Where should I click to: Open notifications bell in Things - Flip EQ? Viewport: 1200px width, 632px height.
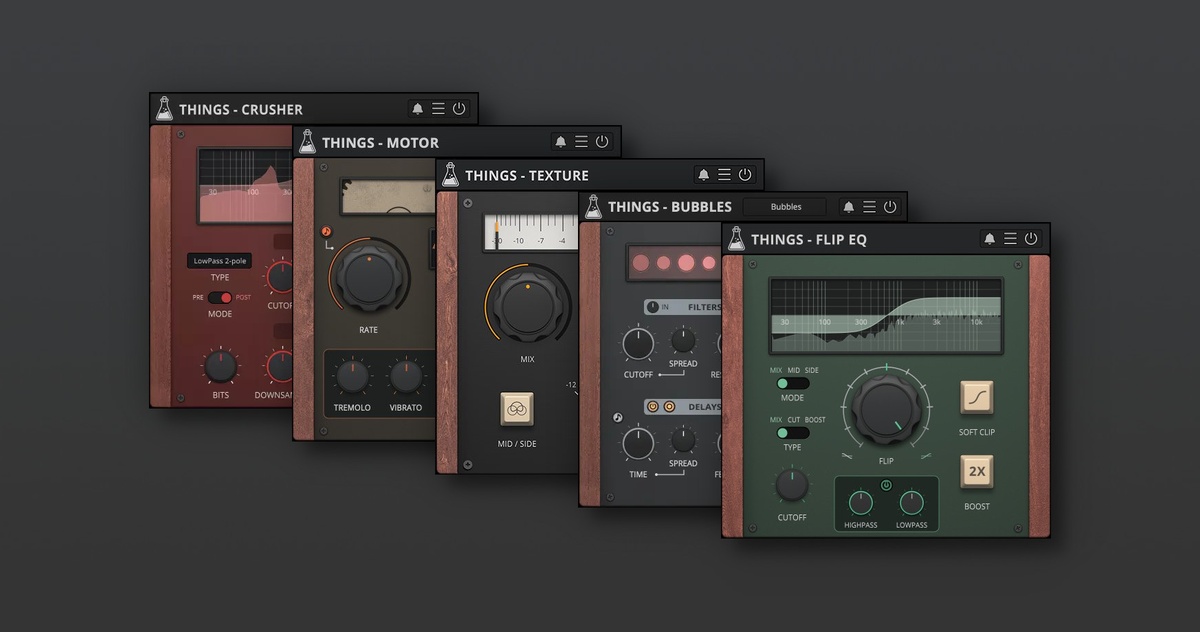990,239
